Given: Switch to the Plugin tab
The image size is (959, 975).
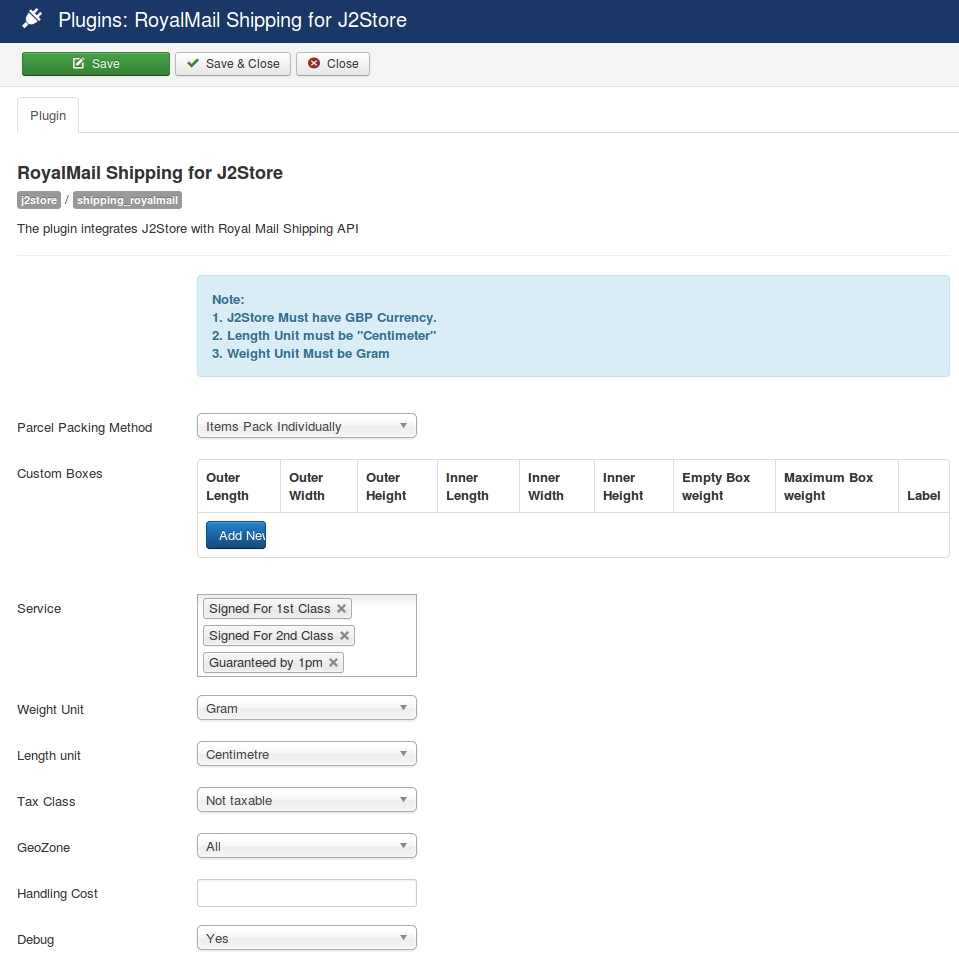Looking at the screenshot, I should click(48, 116).
